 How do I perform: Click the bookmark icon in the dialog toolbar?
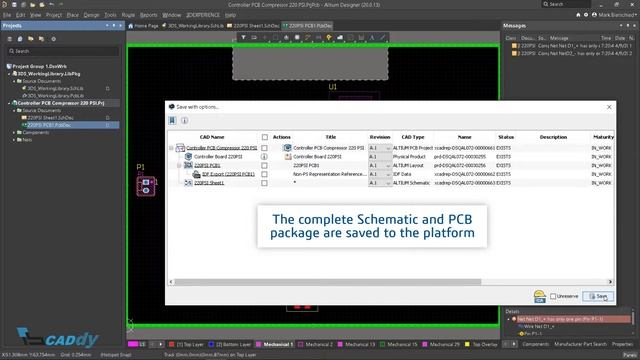click(x=172, y=120)
